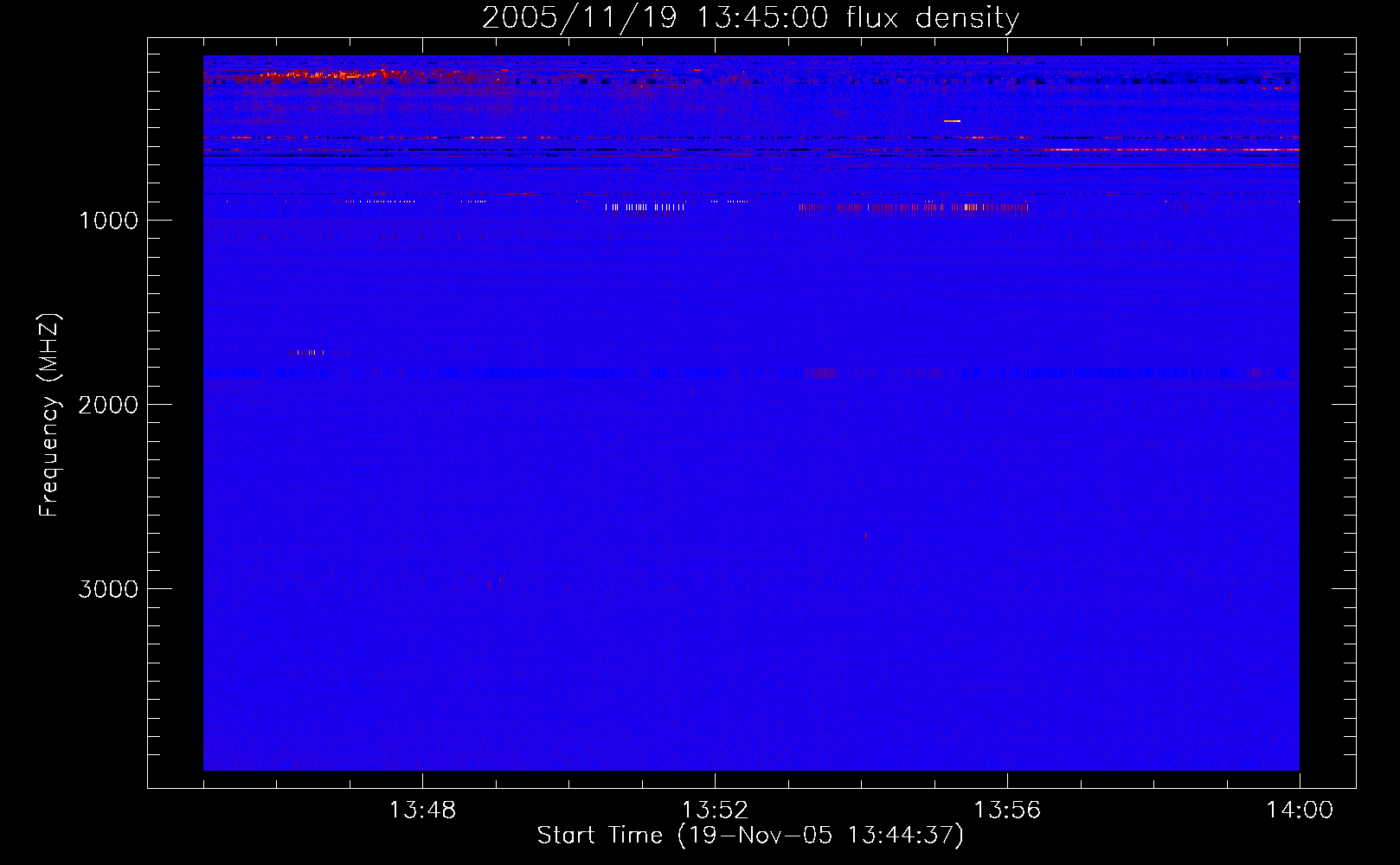Click the 2000 frequency tick label
The image size is (1400, 865).
(108, 405)
